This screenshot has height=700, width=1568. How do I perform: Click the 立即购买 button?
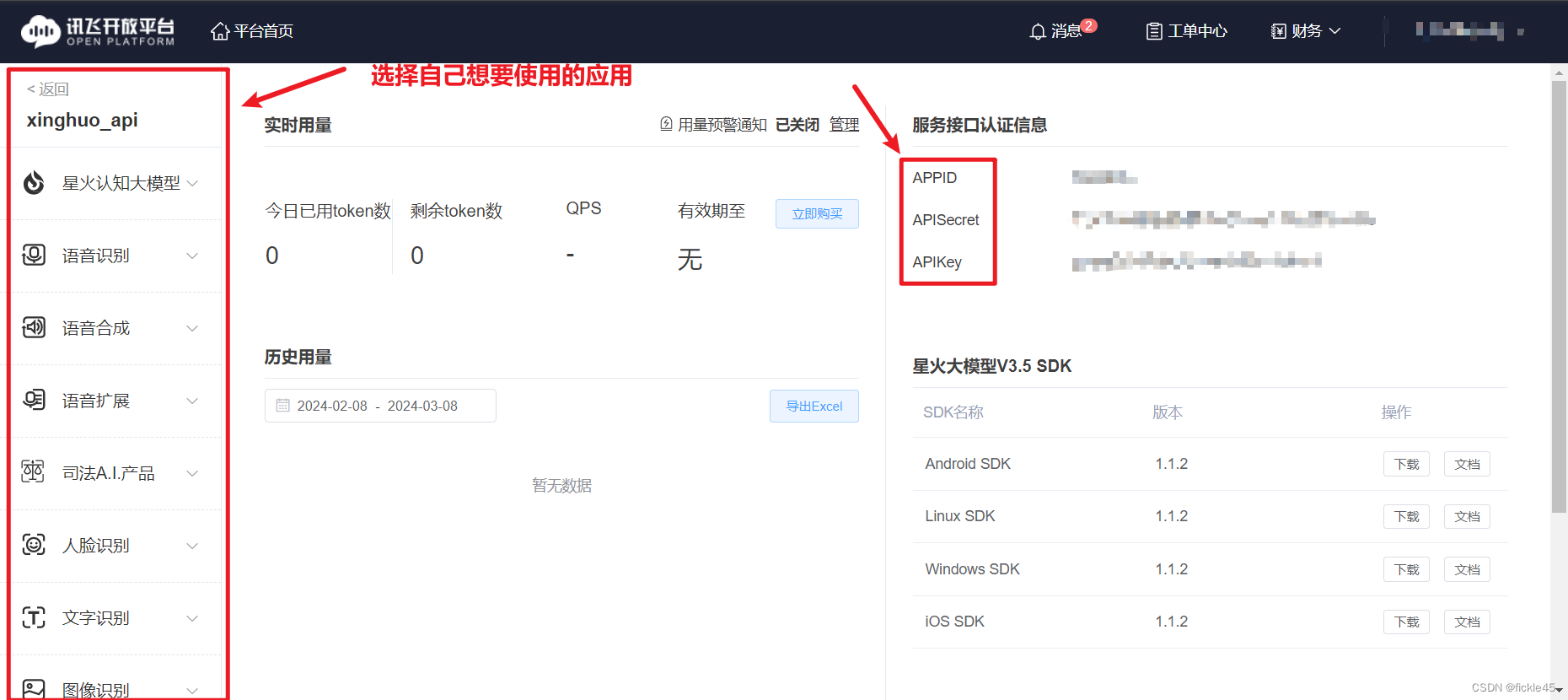pyautogui.click(x=817, y=213)
